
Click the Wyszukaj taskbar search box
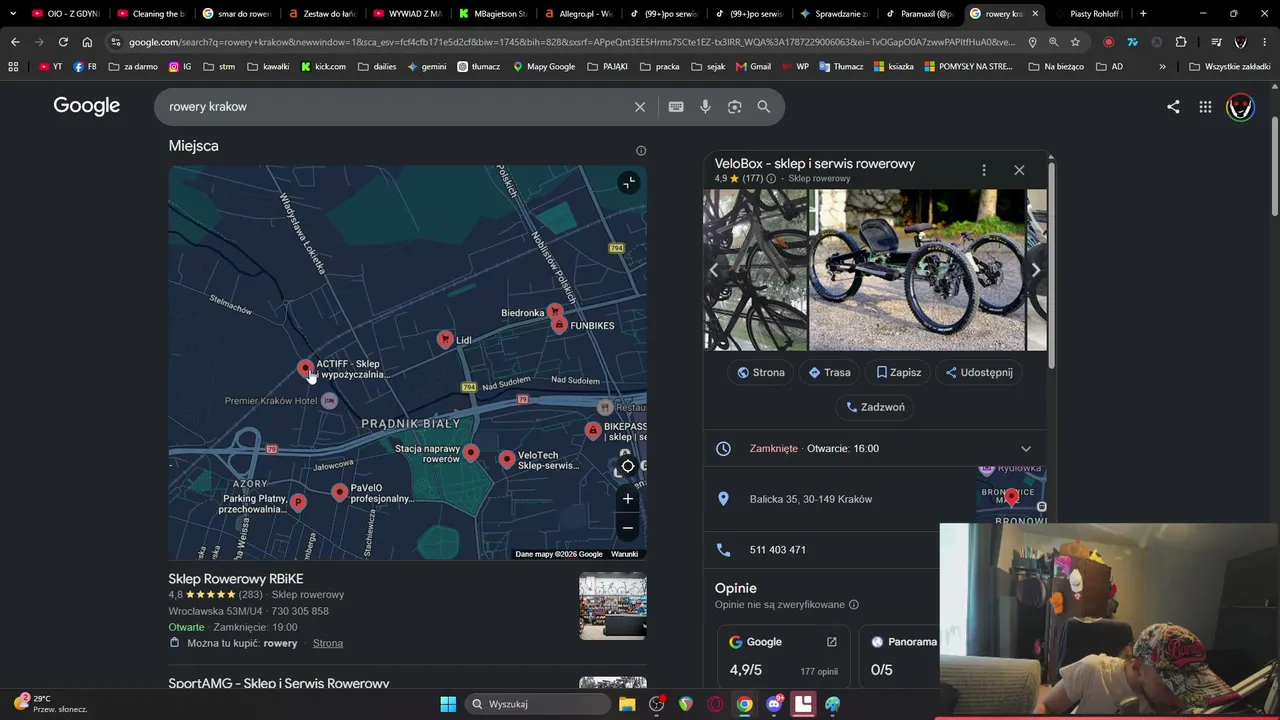click(x=538, y=704)
